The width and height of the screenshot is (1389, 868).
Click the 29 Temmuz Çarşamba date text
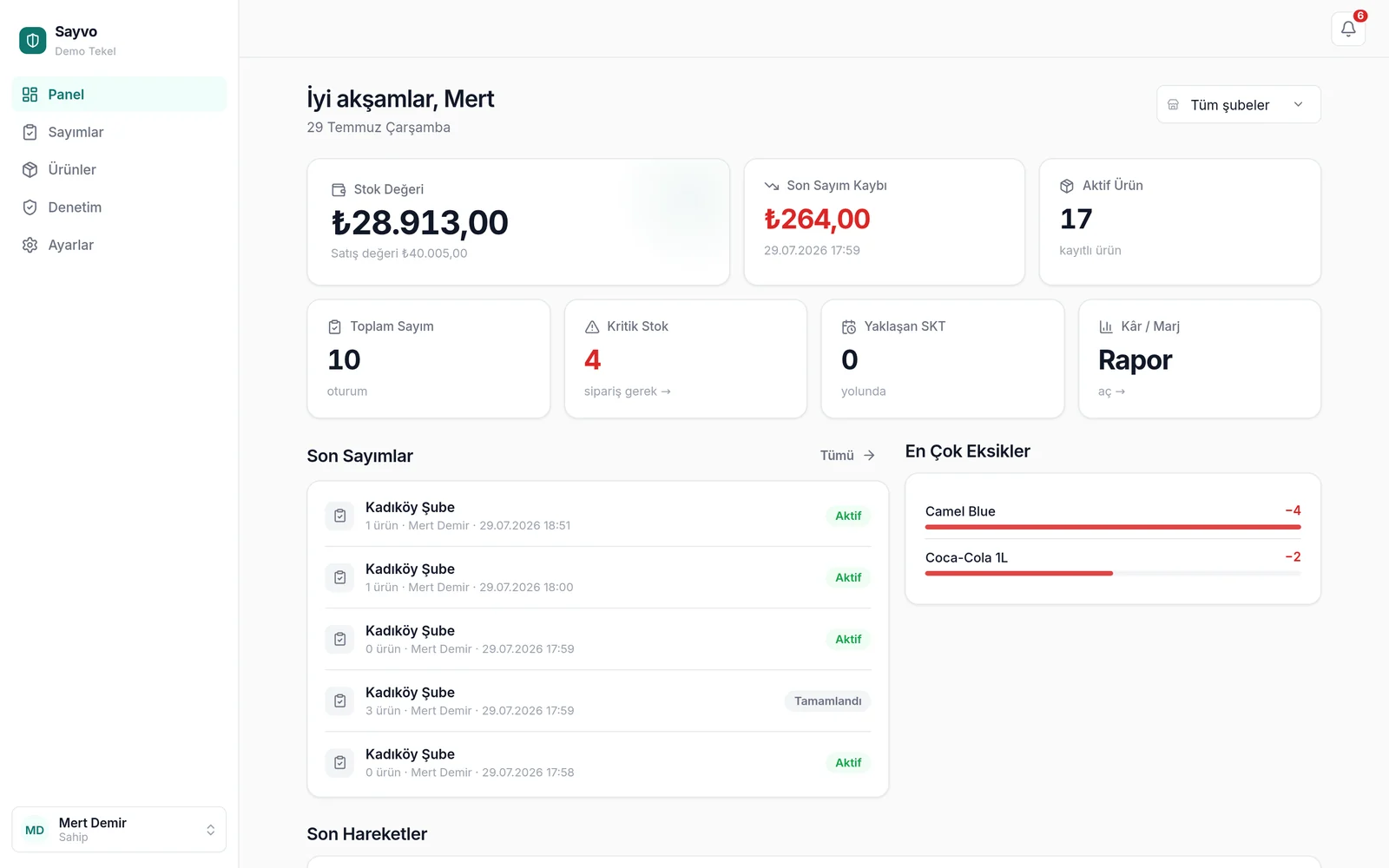[379, 128]
